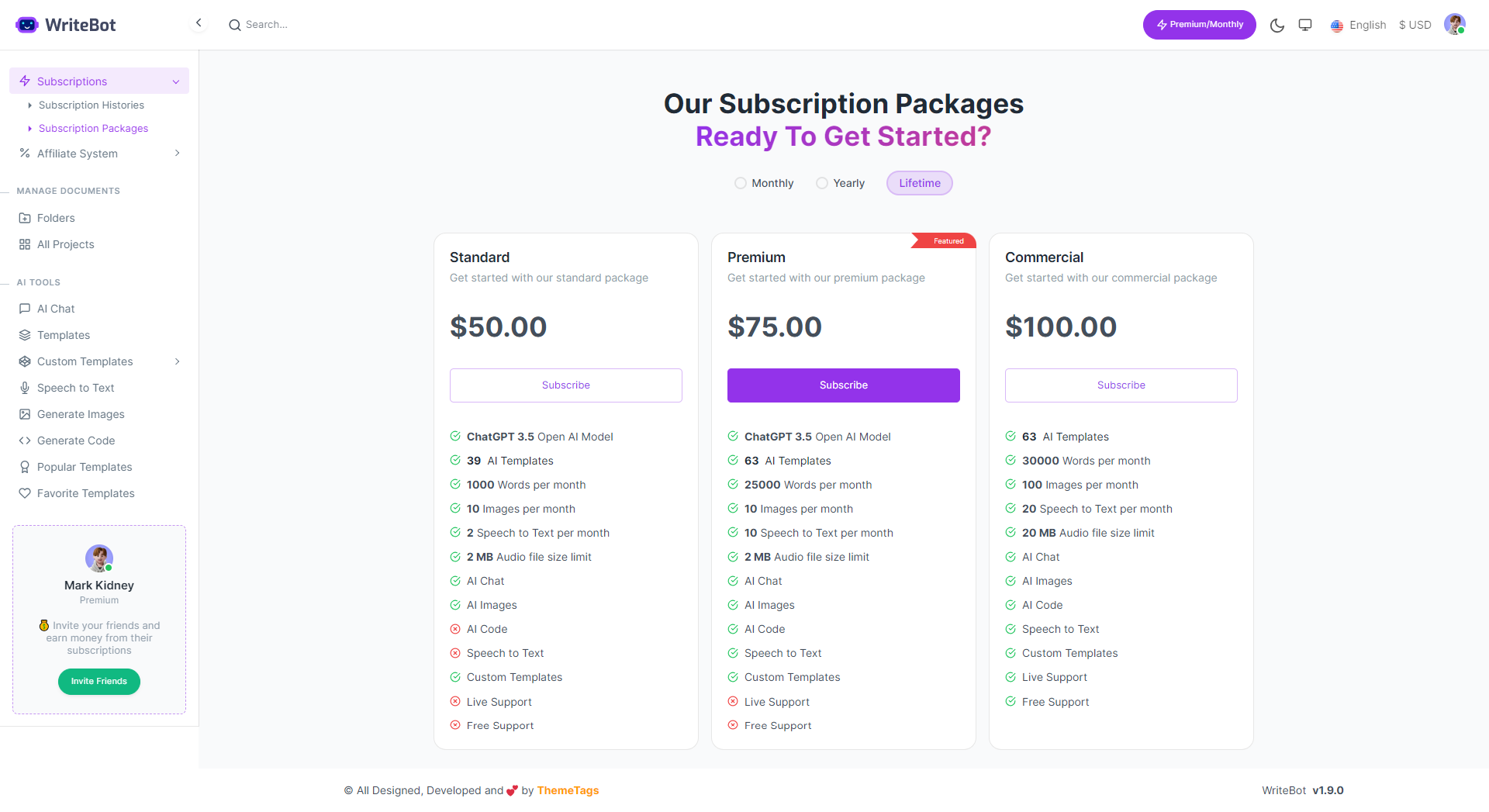1489x812 pixels.
Task: Open Popular Templates
Action: click(x=84, y=466)
